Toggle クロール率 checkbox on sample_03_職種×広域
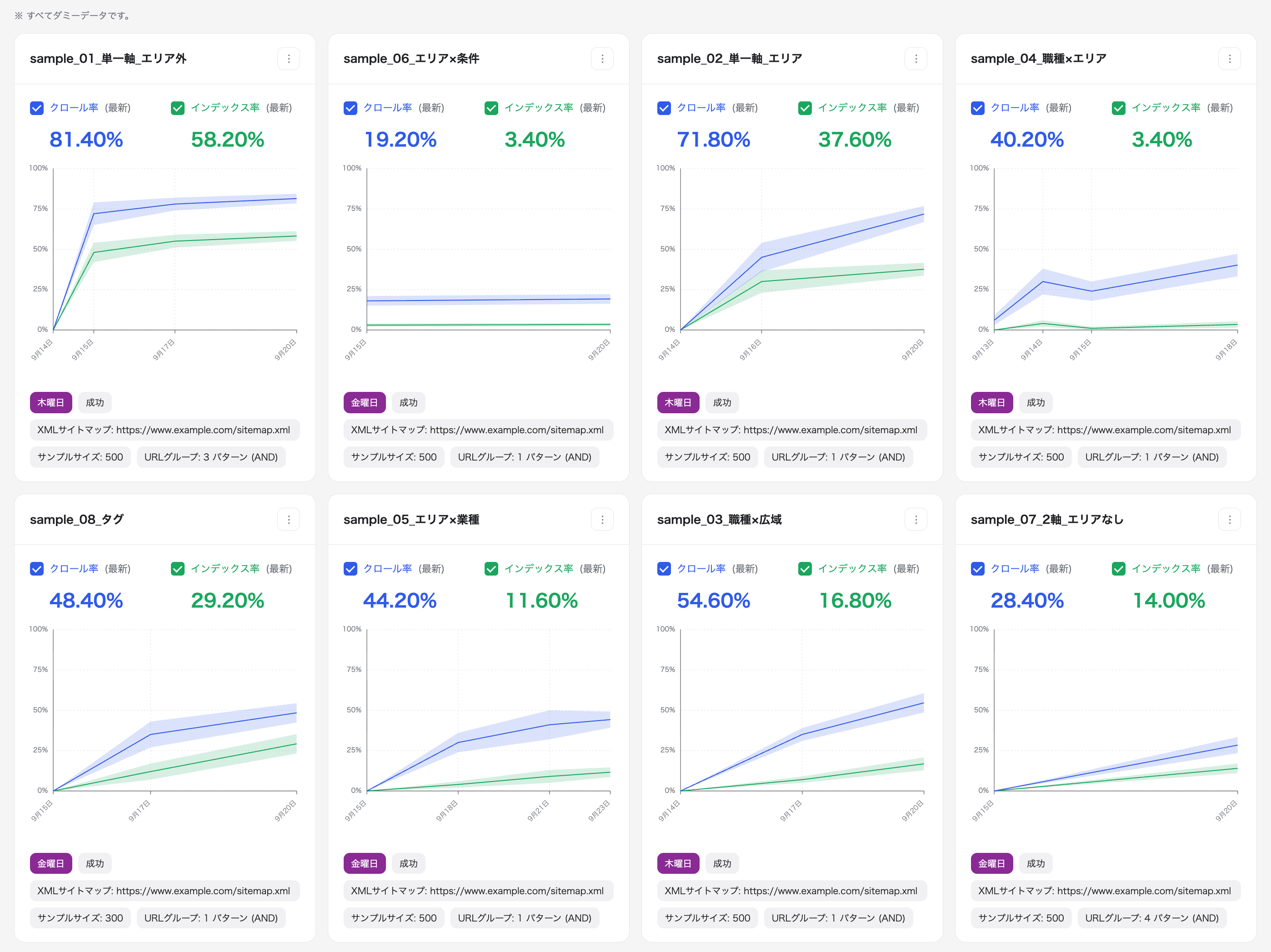1271x952 pixels. pyautogui.click(x=664, y=569)
